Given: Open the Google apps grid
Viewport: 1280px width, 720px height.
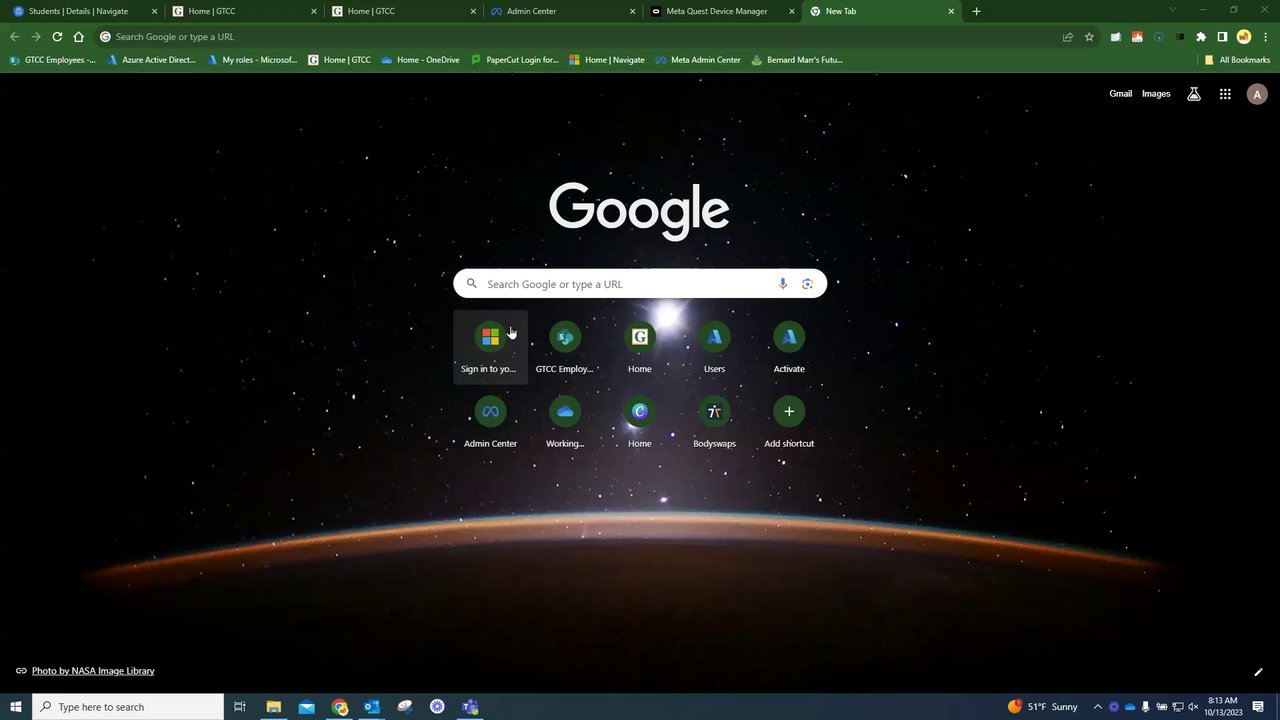Looking at the screenshot, I should click(1225, 94).
